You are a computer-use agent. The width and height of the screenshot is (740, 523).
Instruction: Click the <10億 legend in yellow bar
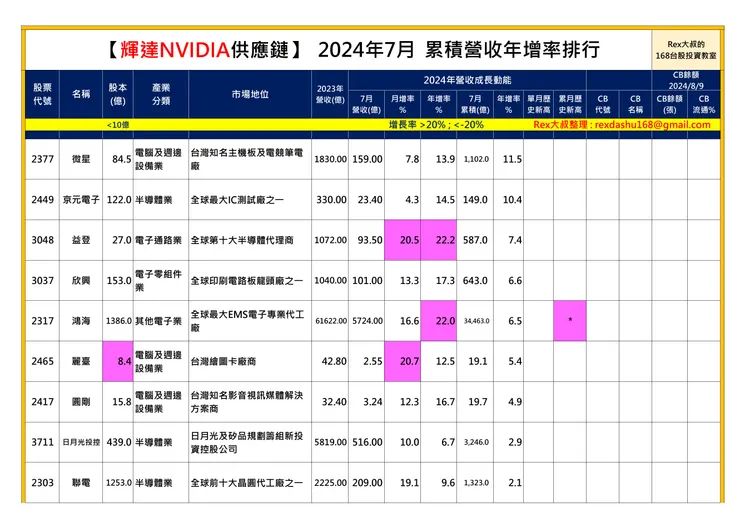pos(118,125)
